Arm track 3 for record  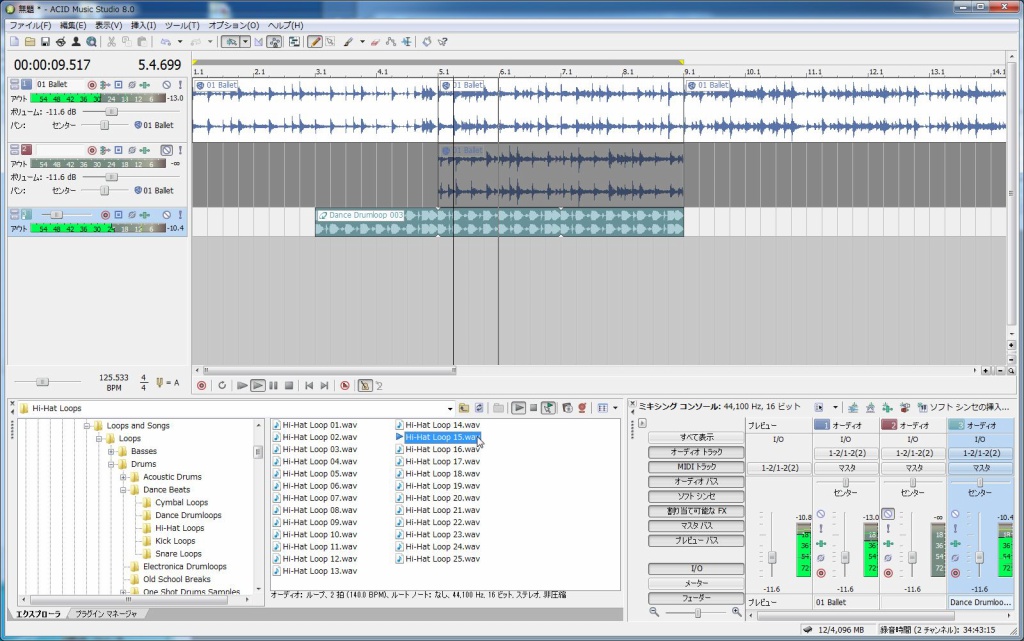(105, 215)
